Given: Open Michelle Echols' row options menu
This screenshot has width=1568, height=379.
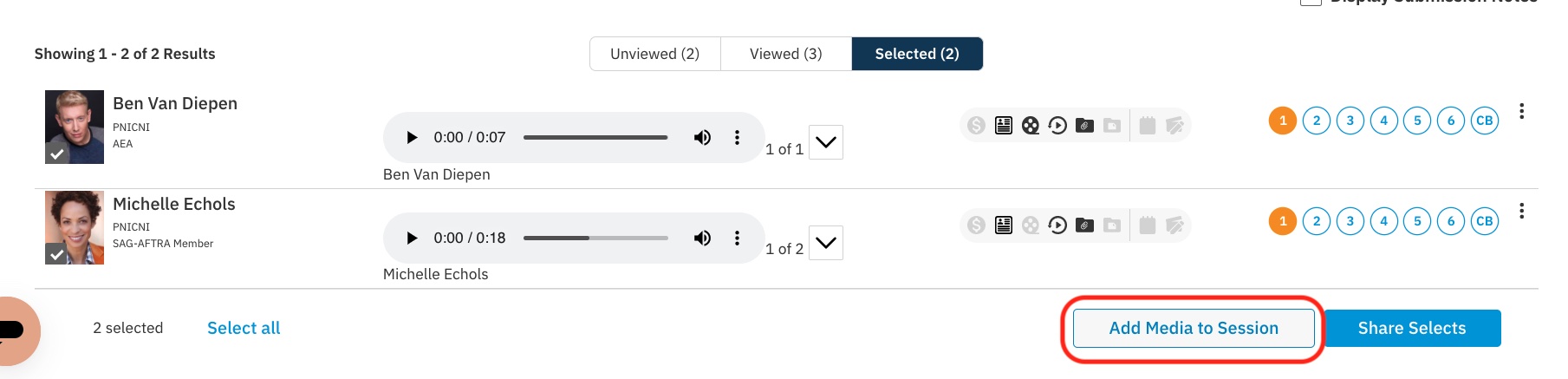Looking at the screenshot, I should 1521,212.
